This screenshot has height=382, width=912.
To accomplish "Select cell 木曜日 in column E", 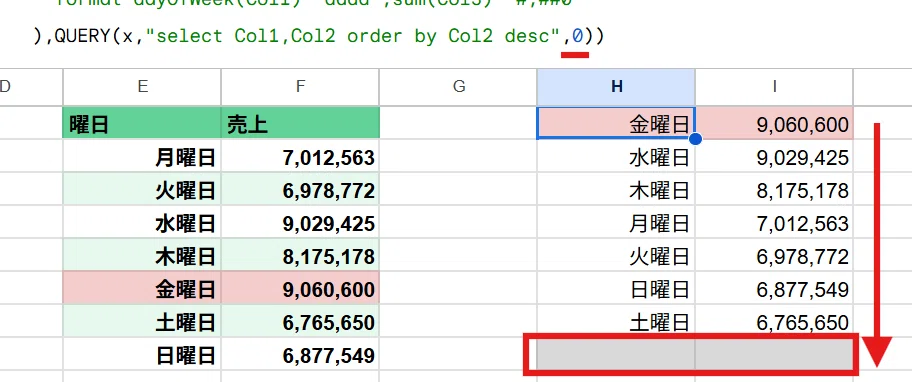I will coord(142,256).
